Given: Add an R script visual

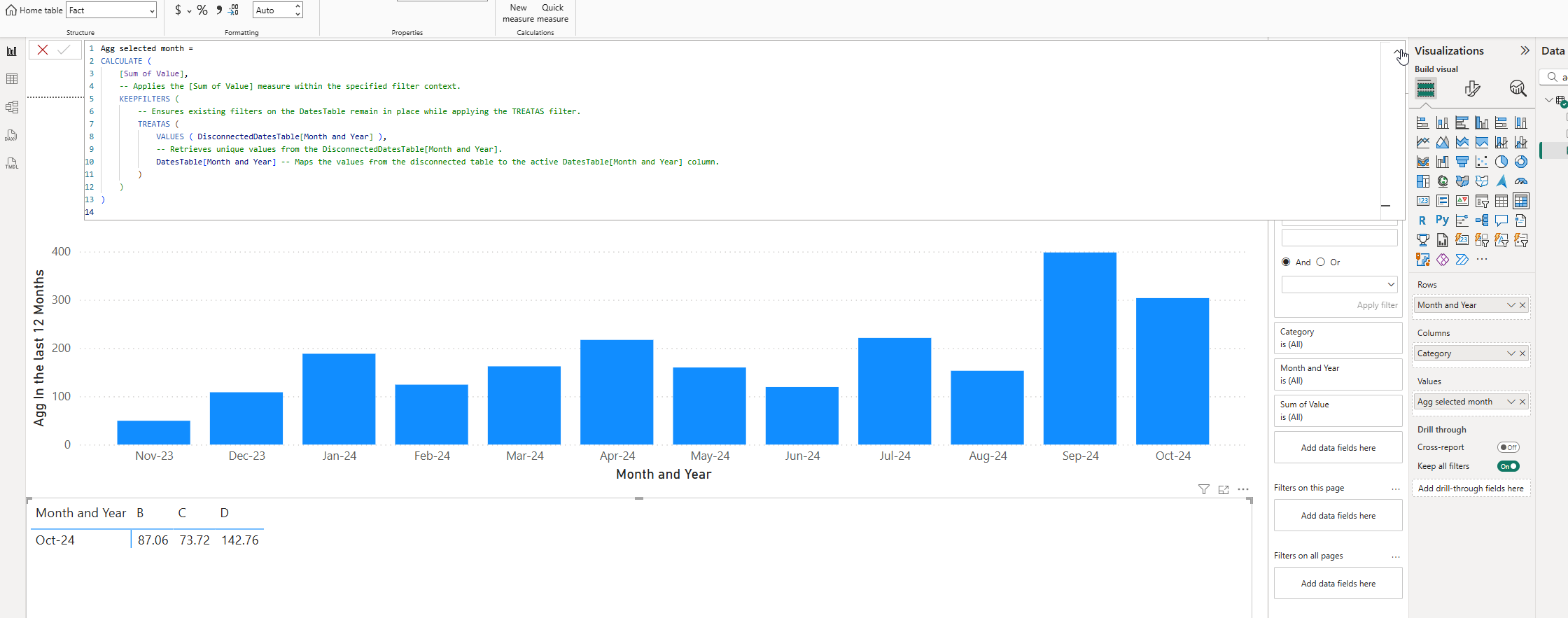Looking at the screenshot, I should (1423, 220).
